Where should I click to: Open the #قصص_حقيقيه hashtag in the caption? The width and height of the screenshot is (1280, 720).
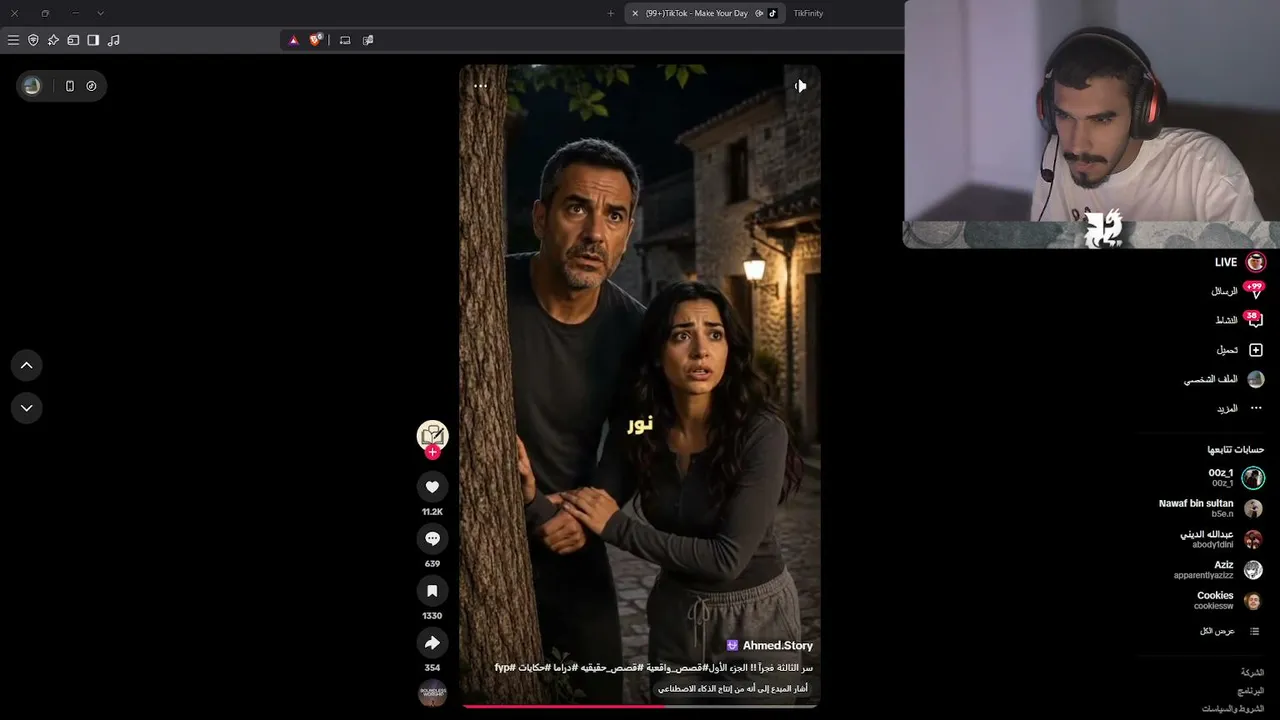[x=610, y=668]
